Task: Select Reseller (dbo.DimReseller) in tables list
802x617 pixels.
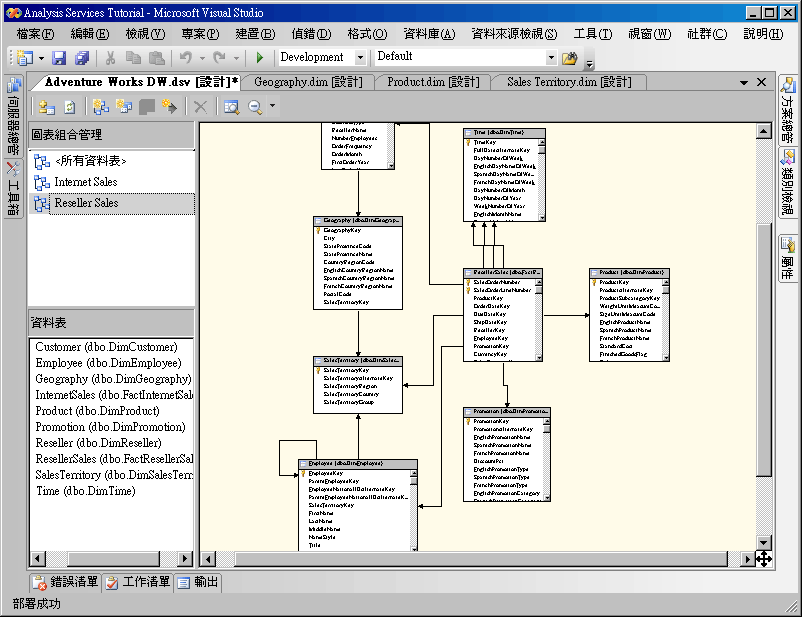Action: pyautogui.click(x=98, y=443)
